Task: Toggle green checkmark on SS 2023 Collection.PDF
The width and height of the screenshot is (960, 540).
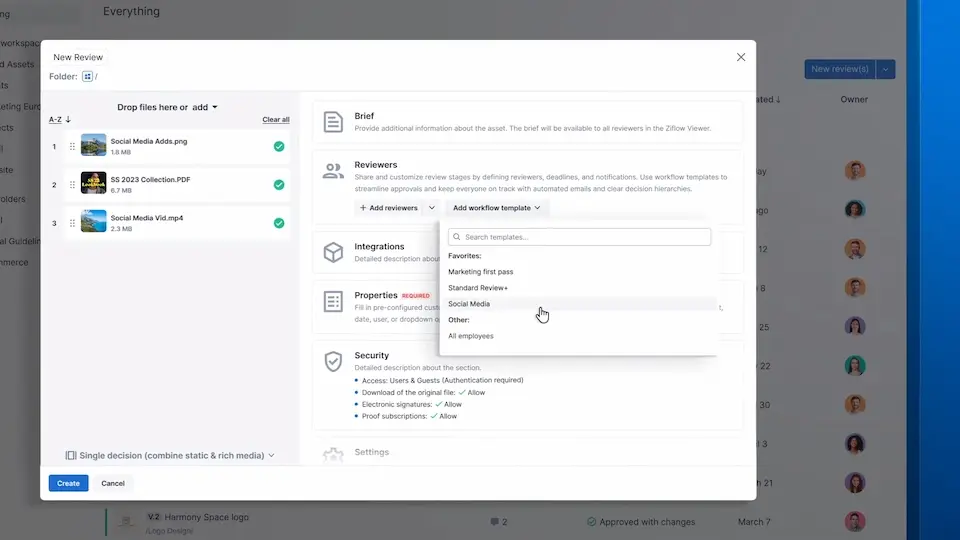Action: [279, 185]
